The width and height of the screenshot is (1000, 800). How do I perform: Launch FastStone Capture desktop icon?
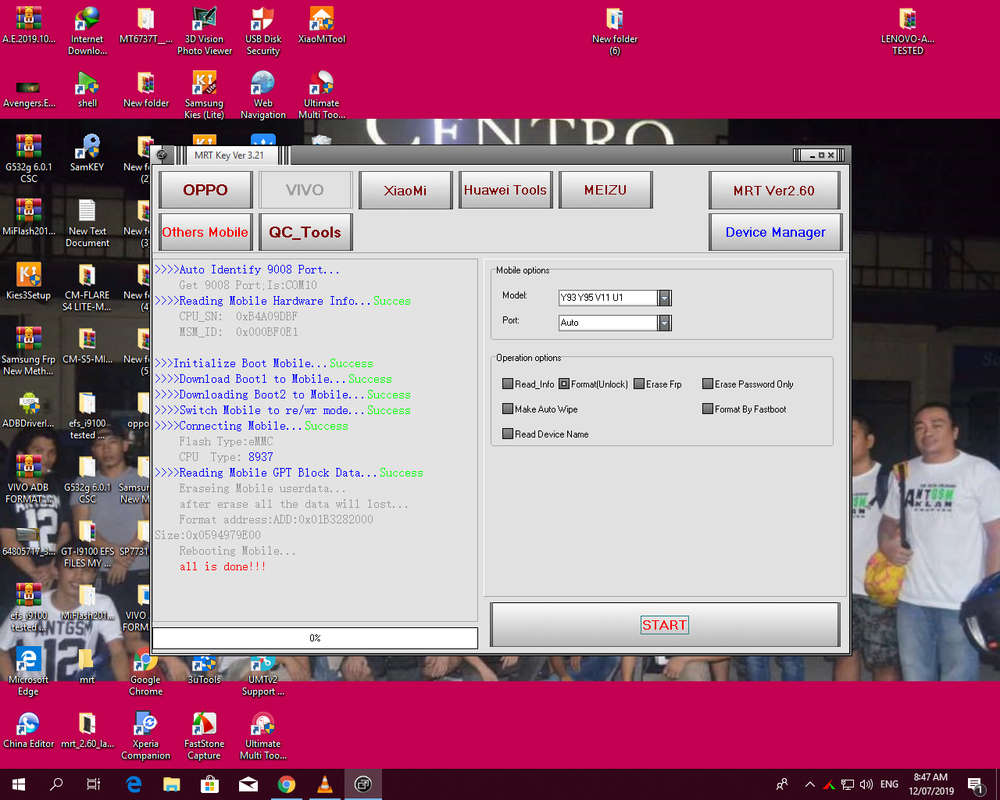pyautogui.click(x=204, y=736)
